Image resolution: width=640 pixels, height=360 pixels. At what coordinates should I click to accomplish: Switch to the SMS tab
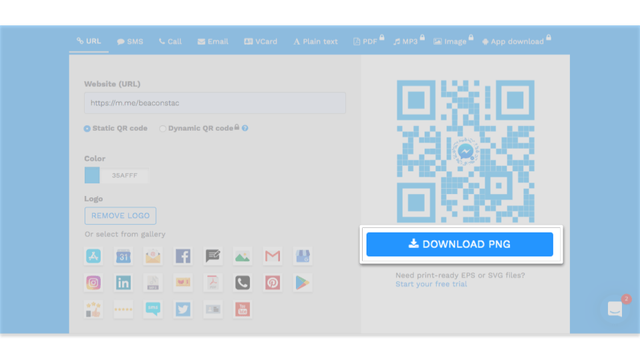click(130, 42)
